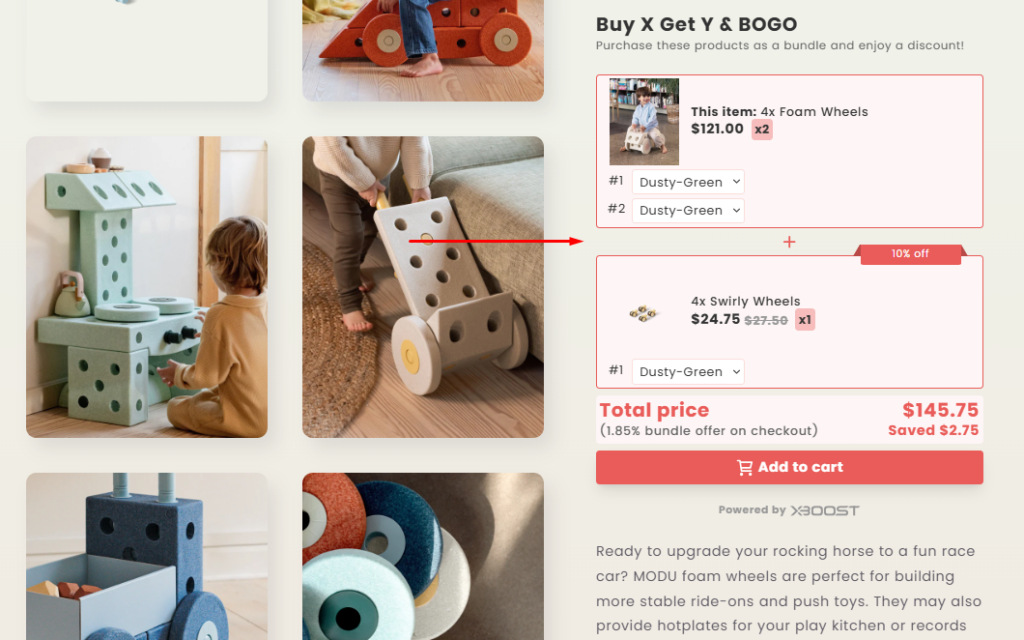Click the cart icon on Add to cart
The height and width of the screenshot is (640, 1024).
click(x=745, y=468)
